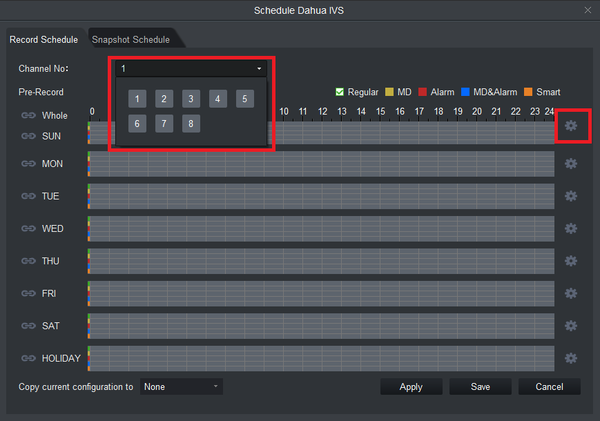The image size is (600, 421).
Task: Select the orange Smart record type swatch
Action: [528, 92]
